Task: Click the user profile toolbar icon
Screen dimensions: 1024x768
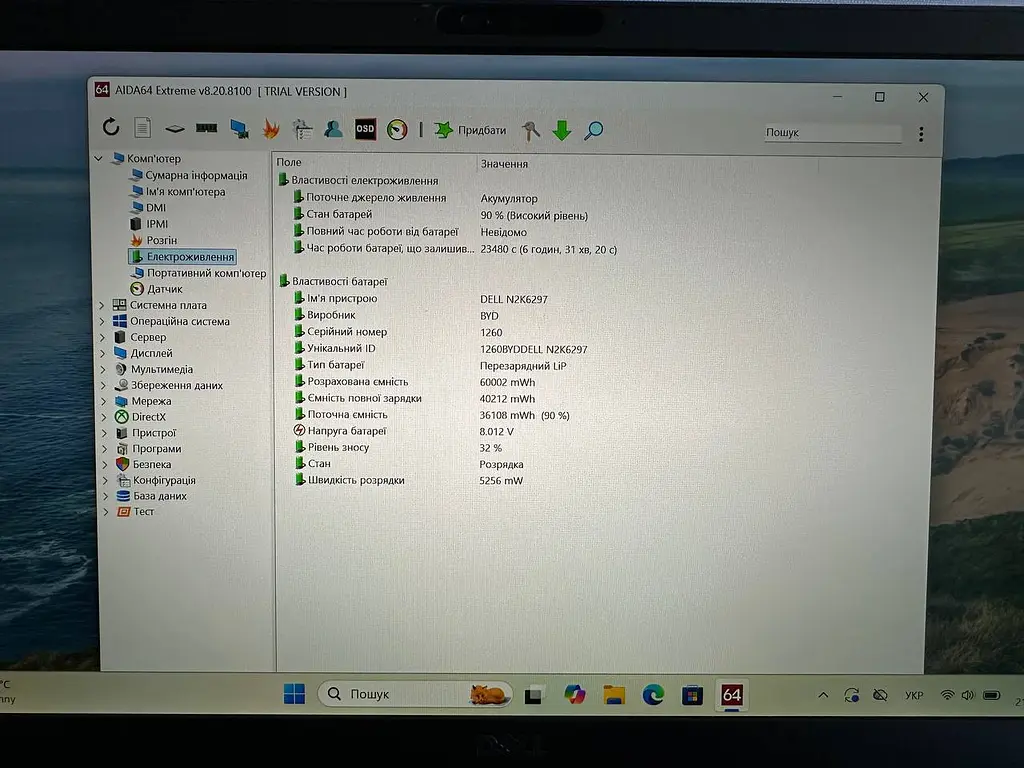Action: point(334,129)
